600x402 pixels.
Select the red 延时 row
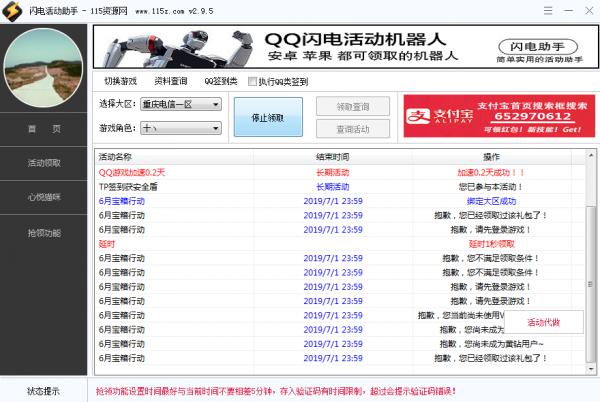pyautogui.click(x=340, y=244)
